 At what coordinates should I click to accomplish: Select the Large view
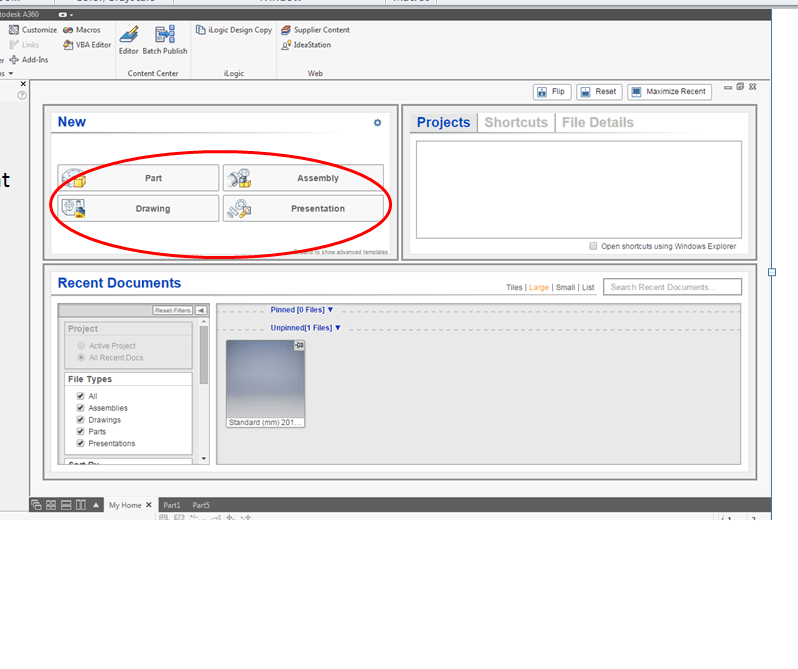coord(538,287)
